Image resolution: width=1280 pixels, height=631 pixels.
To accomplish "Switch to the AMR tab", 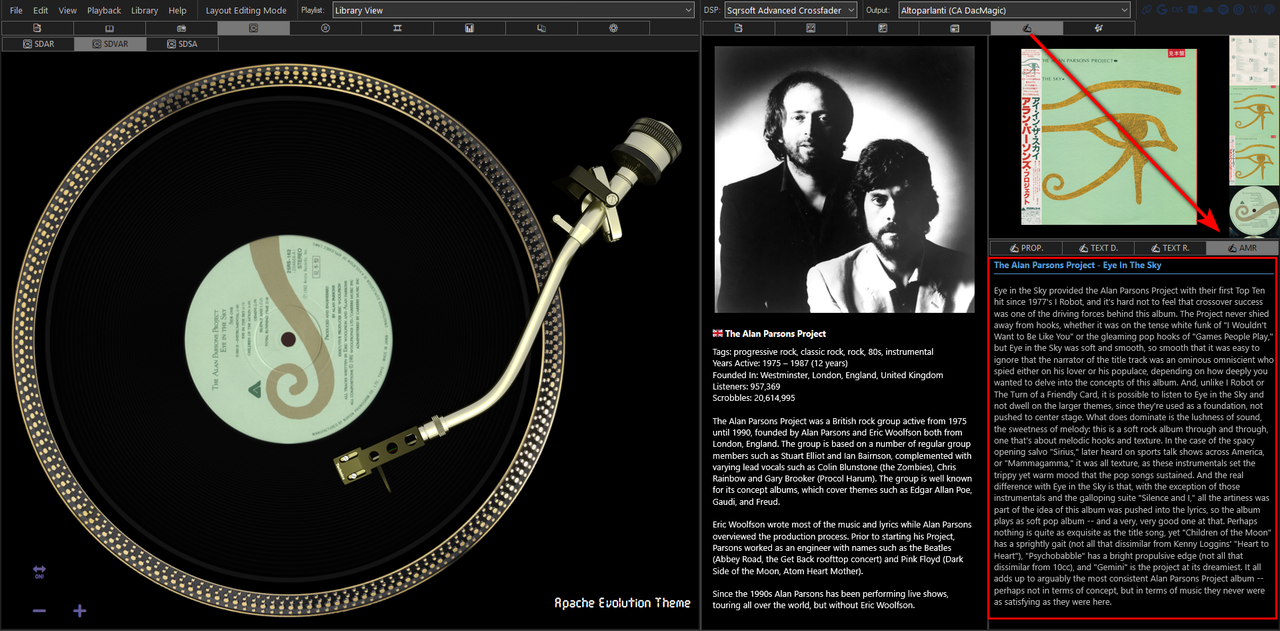I will click(x=1242, y=248).
